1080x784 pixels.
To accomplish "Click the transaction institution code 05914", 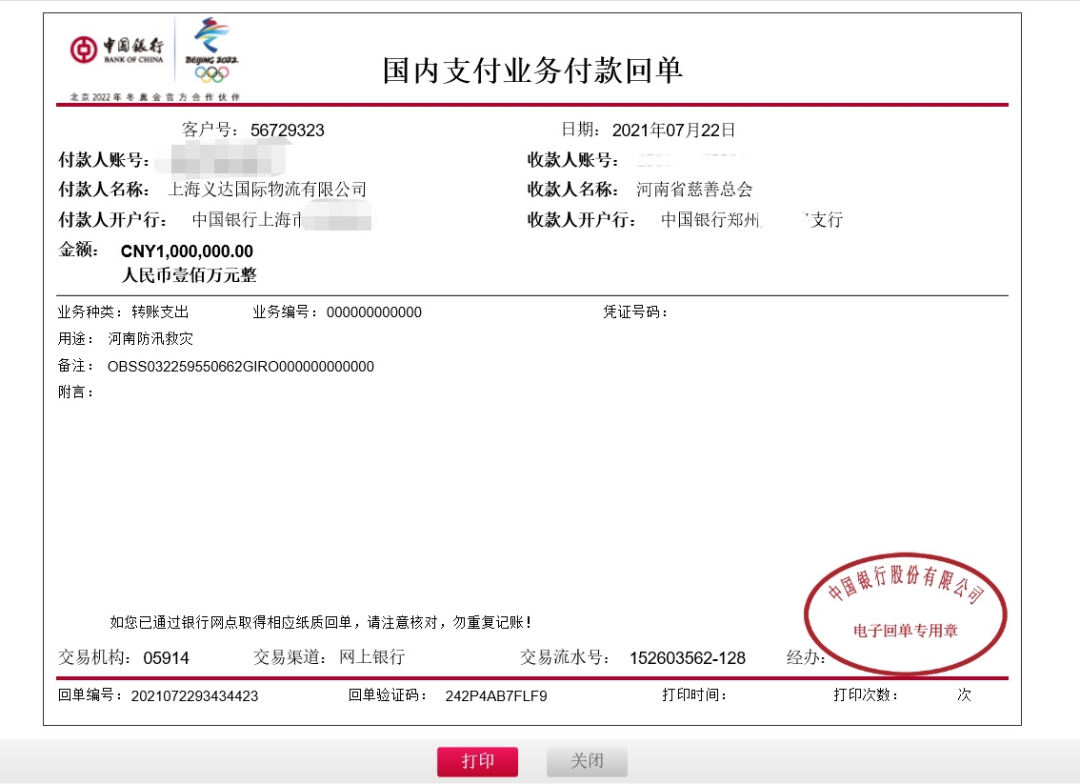I will [x=166, y=658].
